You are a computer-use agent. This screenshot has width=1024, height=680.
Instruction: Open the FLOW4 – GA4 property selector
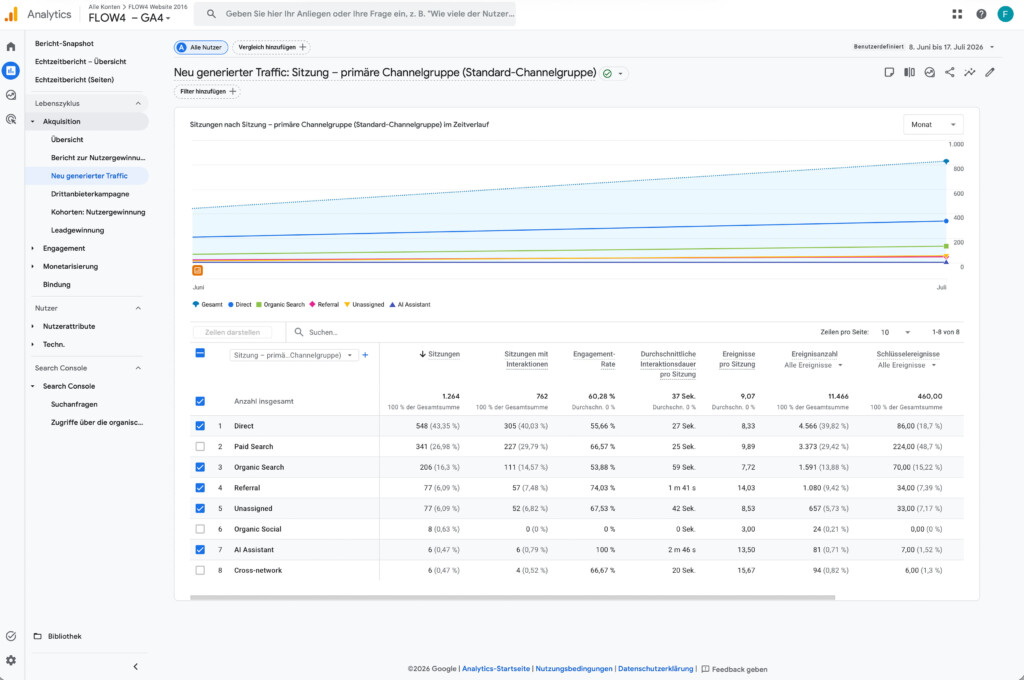pyautogui.click(x=129, y=18)
